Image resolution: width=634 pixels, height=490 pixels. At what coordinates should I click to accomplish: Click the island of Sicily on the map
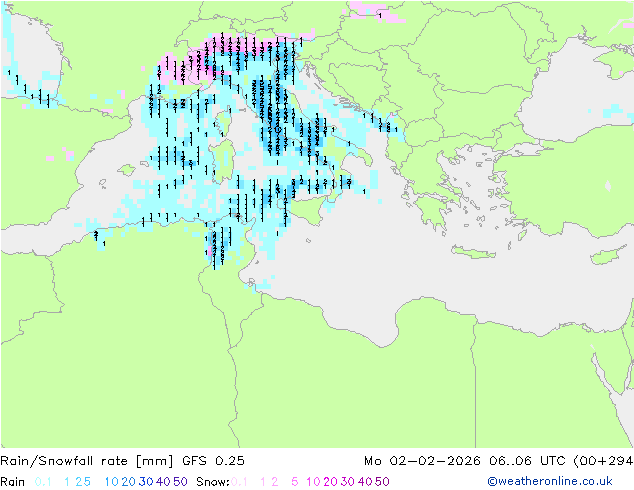pos(309,209)
